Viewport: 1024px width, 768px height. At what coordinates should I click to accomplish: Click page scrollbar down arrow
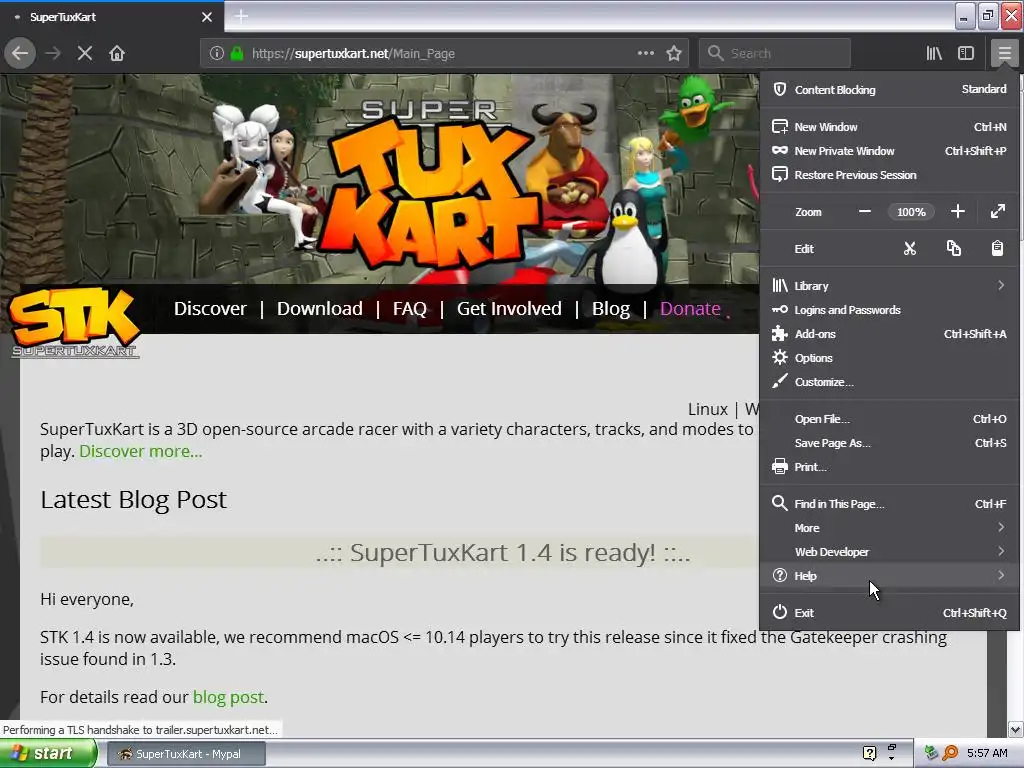point(1016,729)
